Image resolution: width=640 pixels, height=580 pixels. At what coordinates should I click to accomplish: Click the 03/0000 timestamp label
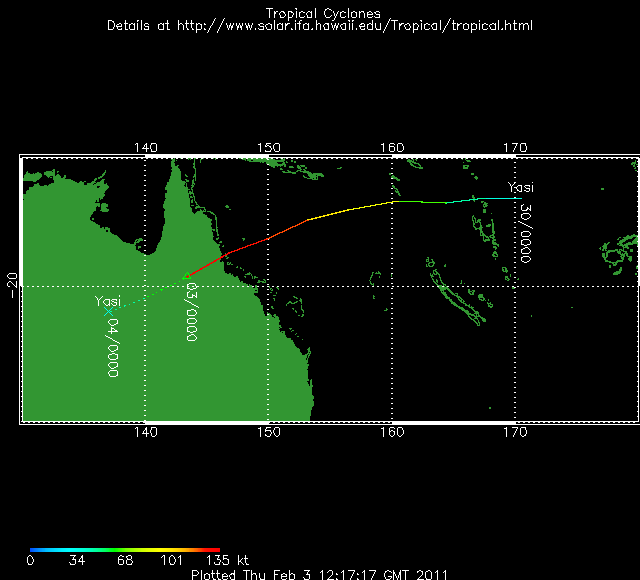pyautogui.click(x=192, y=312)
